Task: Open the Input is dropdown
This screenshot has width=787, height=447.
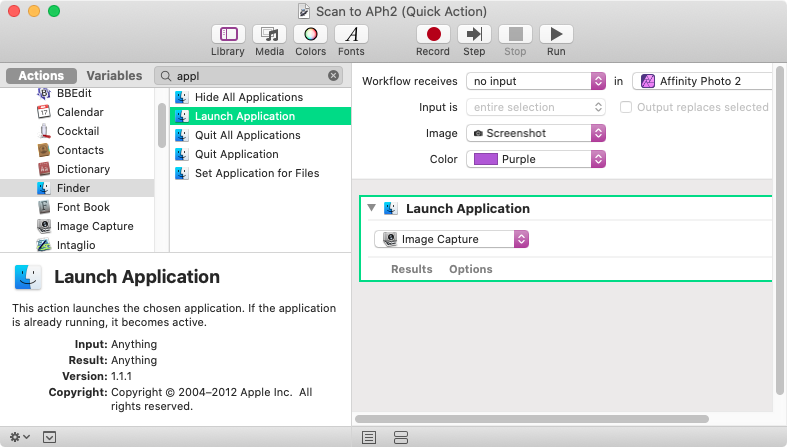Action: pyautogui.click(x=536, y=107)
